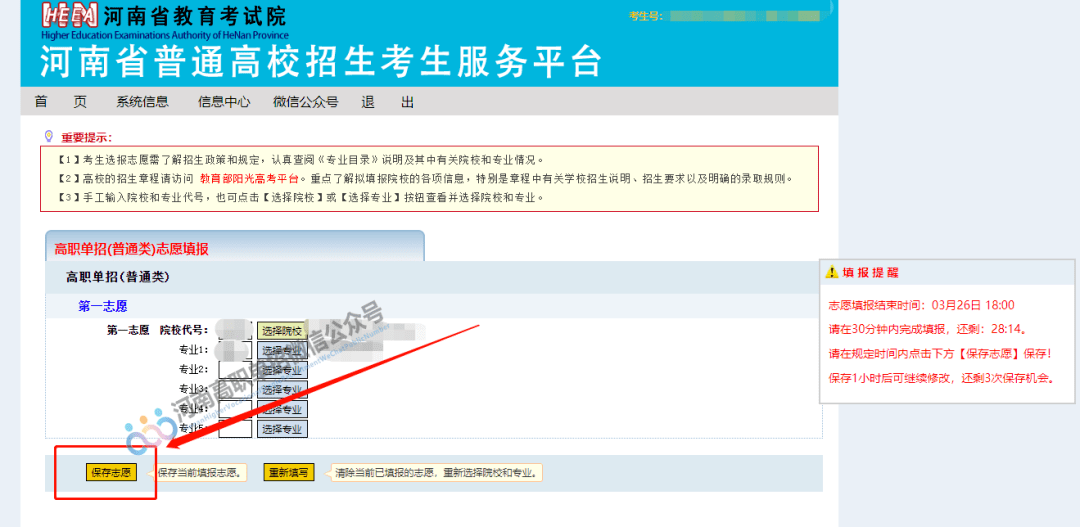1080x527 pixels.
Task: Click 选择专业 button for 专业2
Action: click(282, 370)
